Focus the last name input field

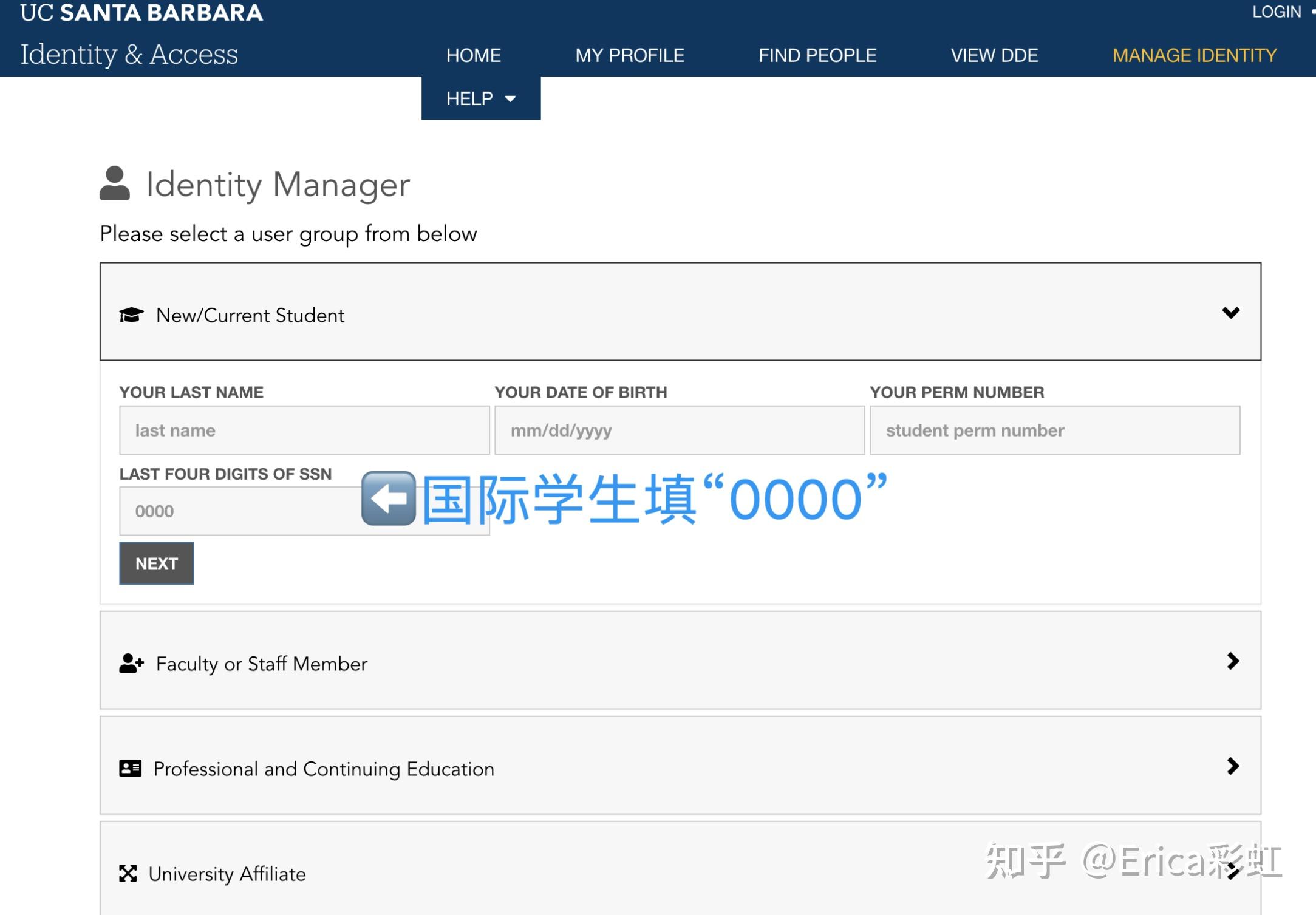(304, 430)
